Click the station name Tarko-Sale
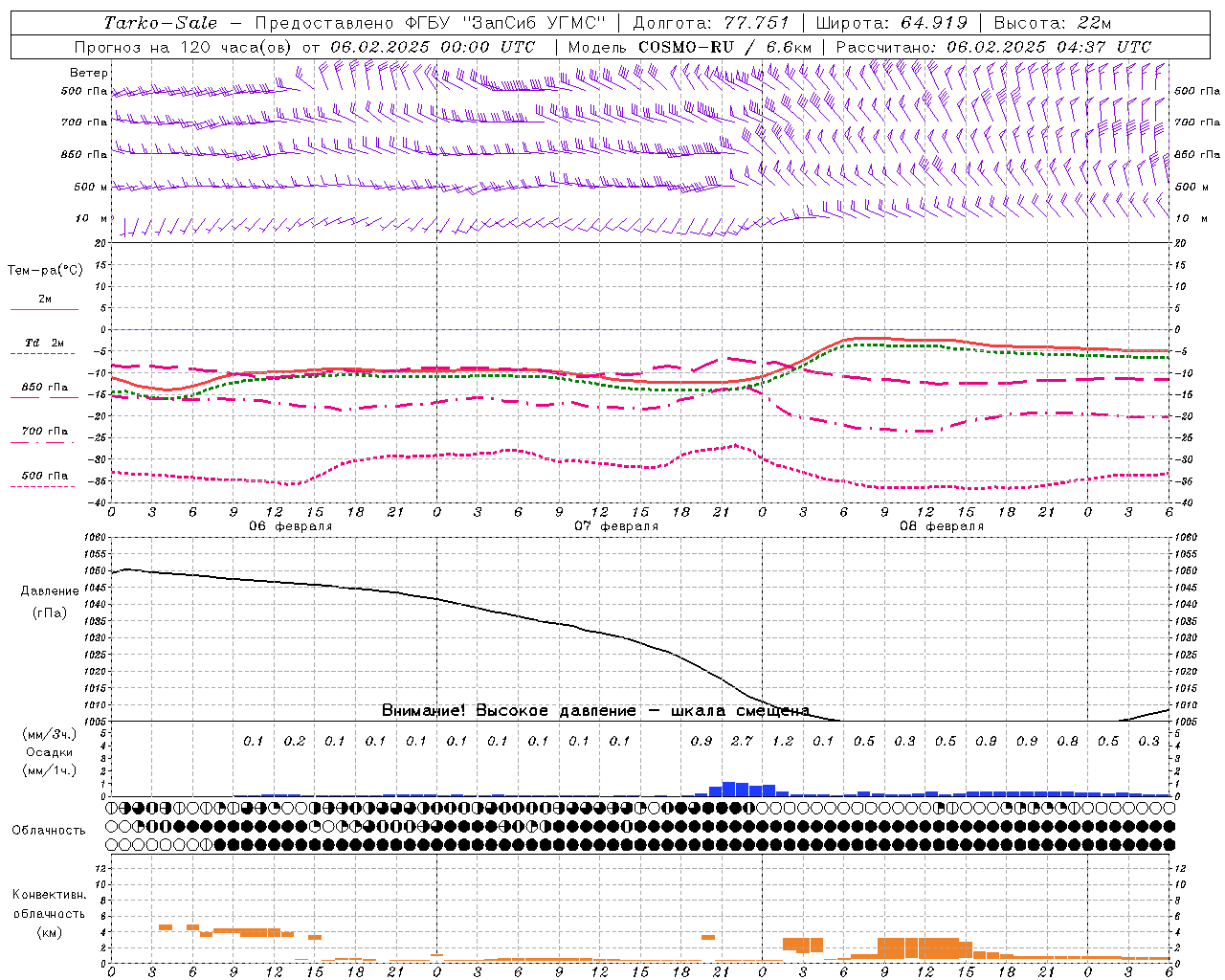This screenshot has width=1225, height=980. pos(161,23)
